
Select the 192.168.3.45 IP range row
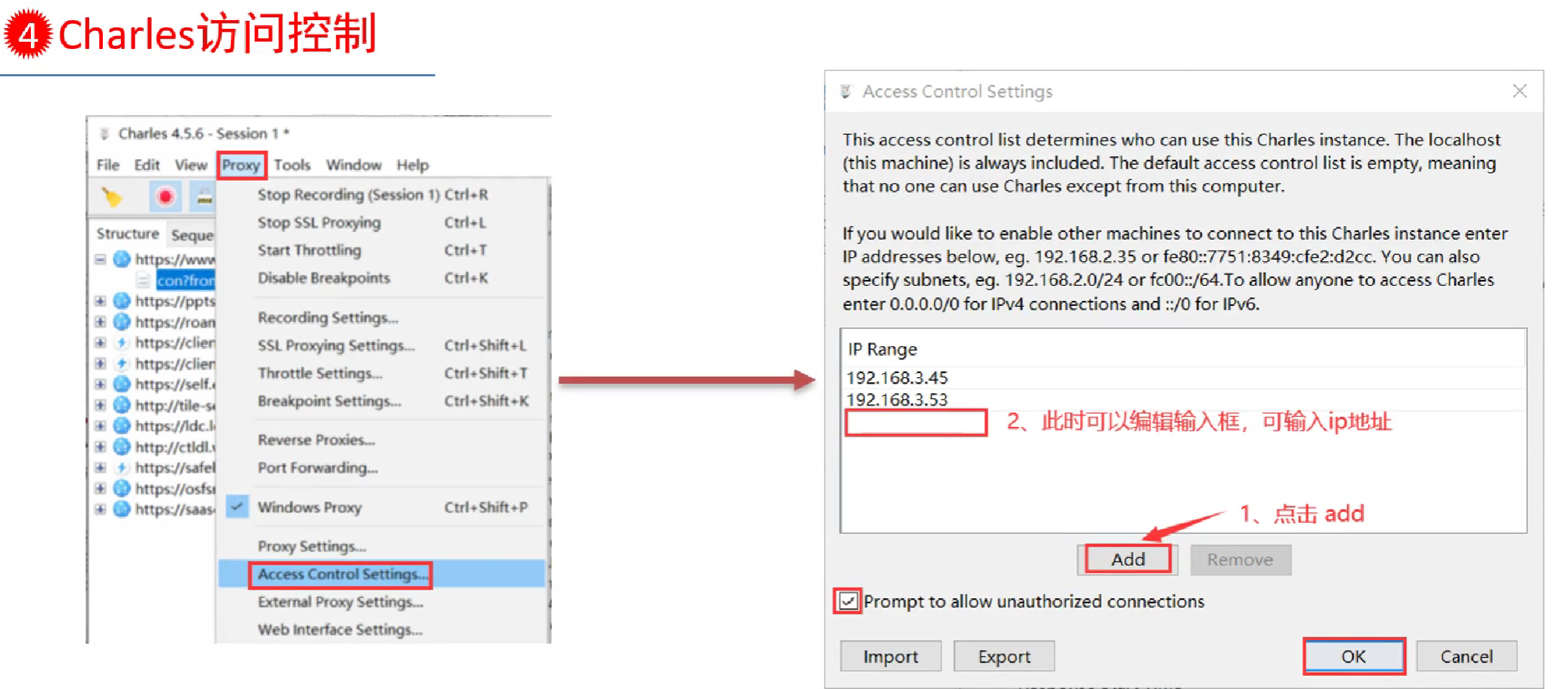pos(1183,378)
